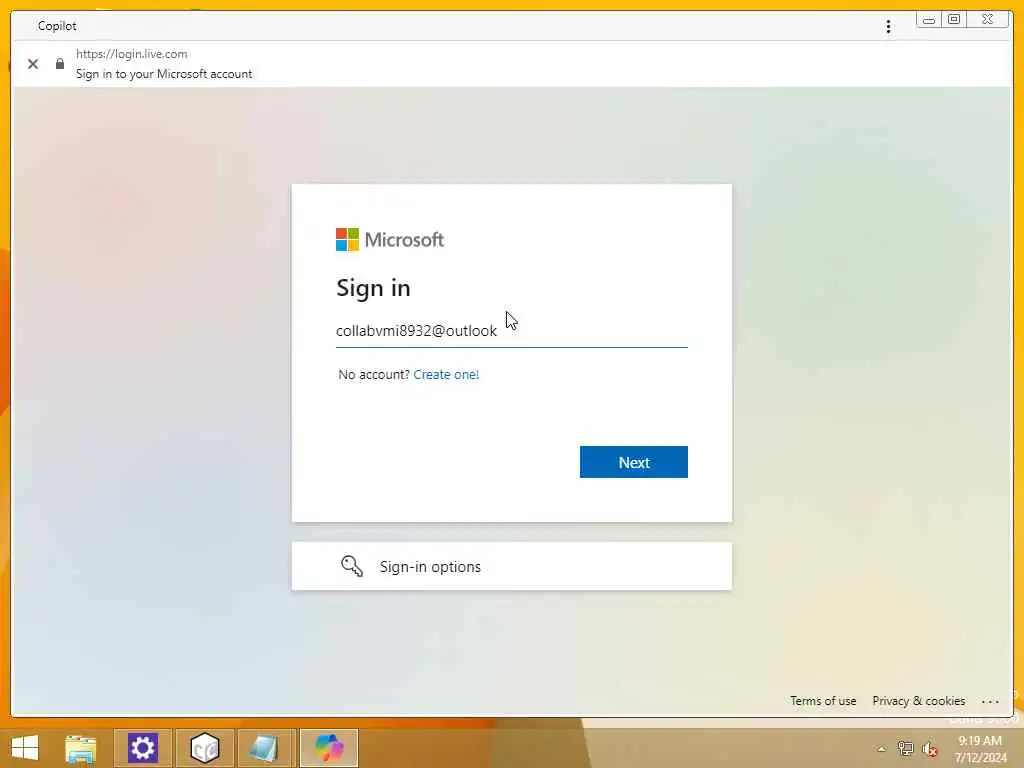Click the key icon in Sign-in options
Screen dimensions: 1024x768
tap(352, 566)
